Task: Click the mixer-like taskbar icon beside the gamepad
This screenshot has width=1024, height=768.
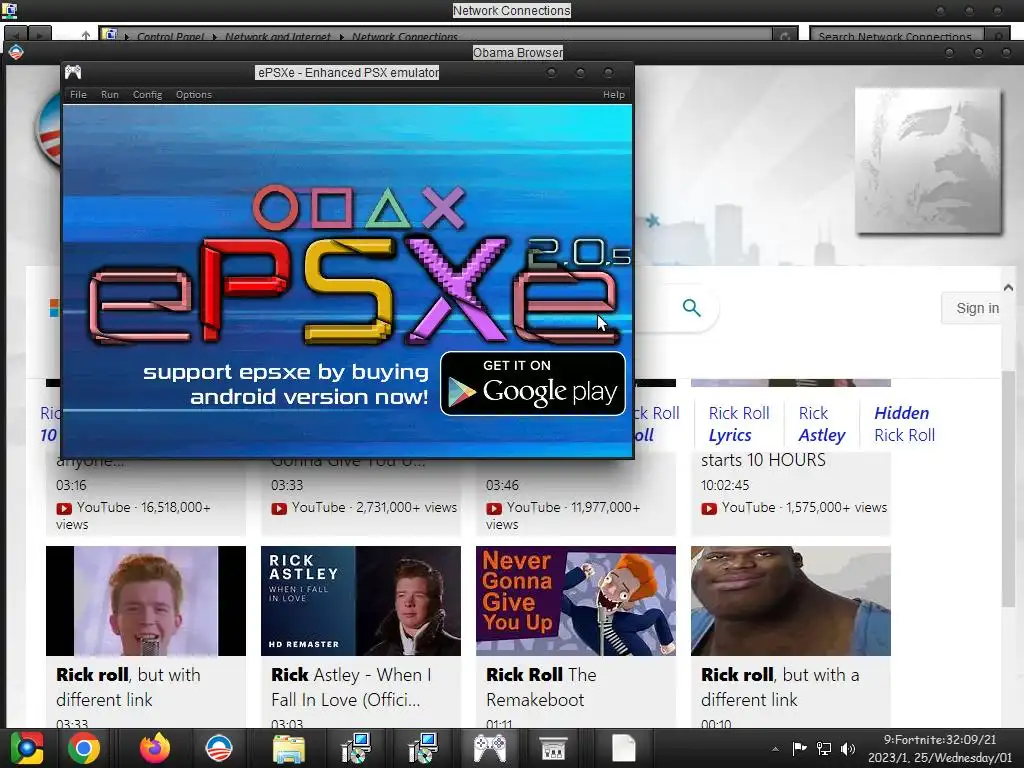Action: point(553,748)
